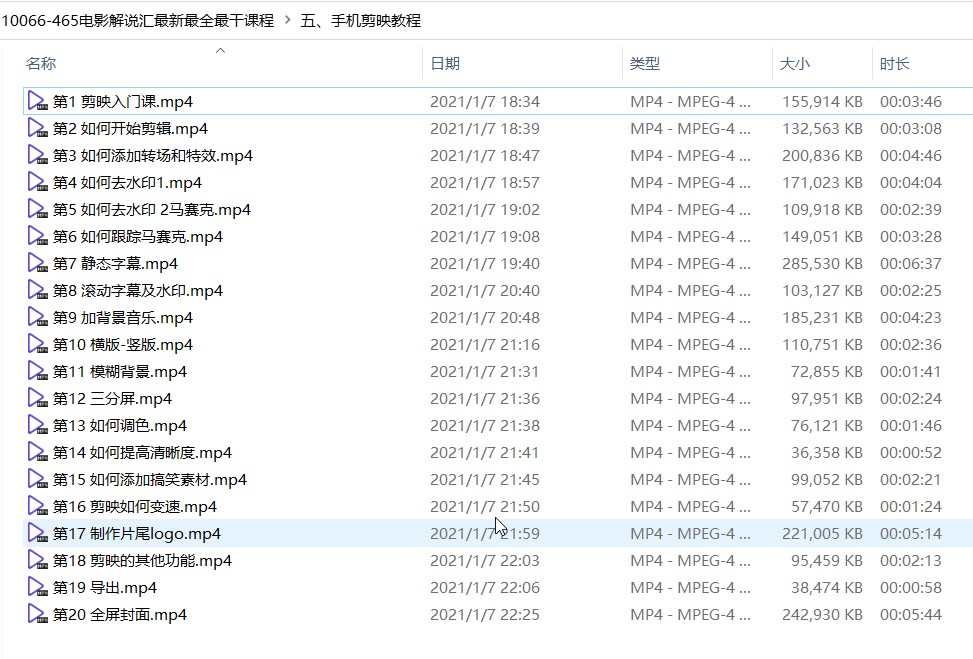Click the icon of 第12 三分屏.mp4

pos(37,398)
